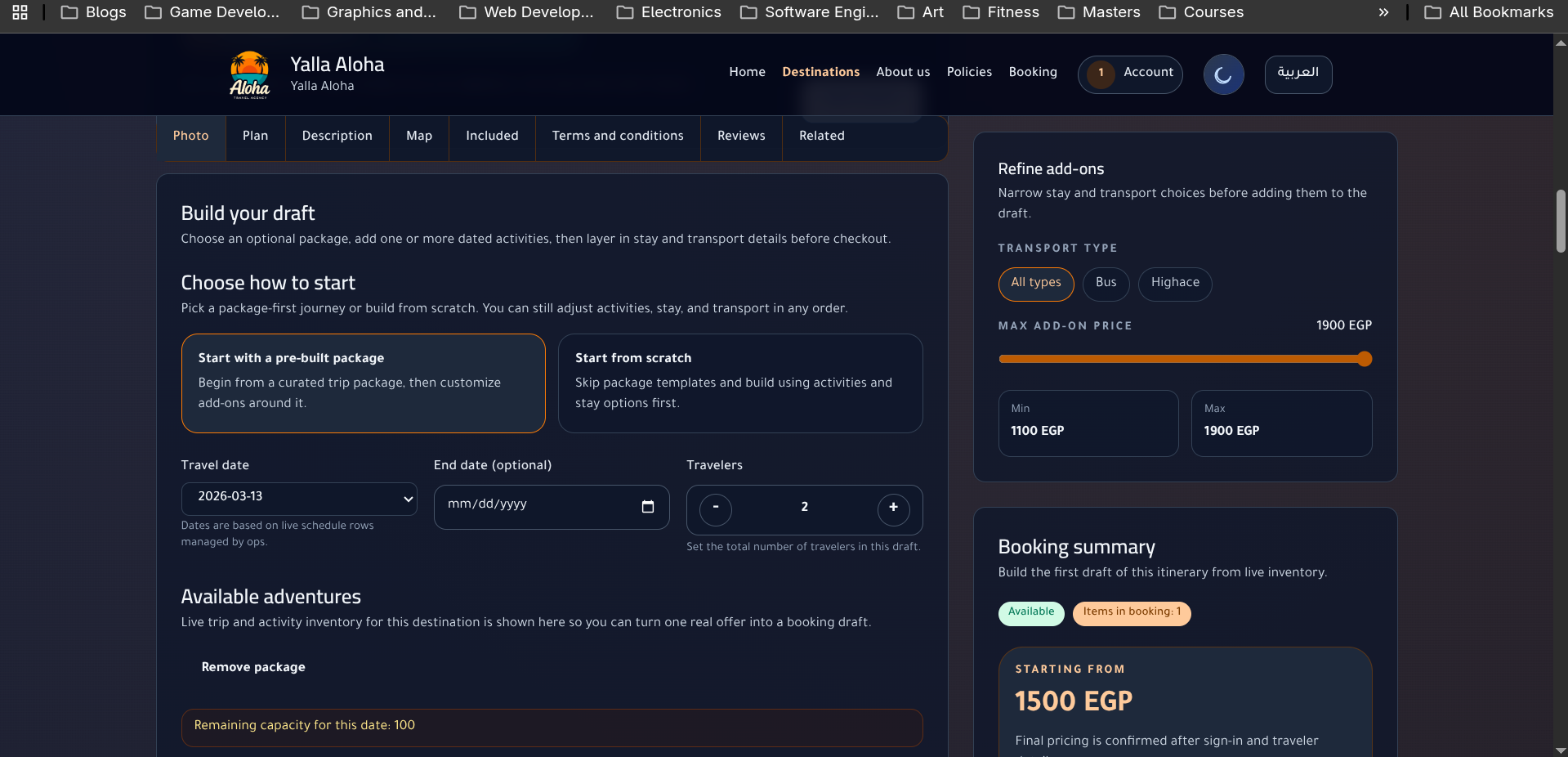1568x757 pixels.
Task: Increase travelers using the plus stepper
Action: [x=893, y=509]
